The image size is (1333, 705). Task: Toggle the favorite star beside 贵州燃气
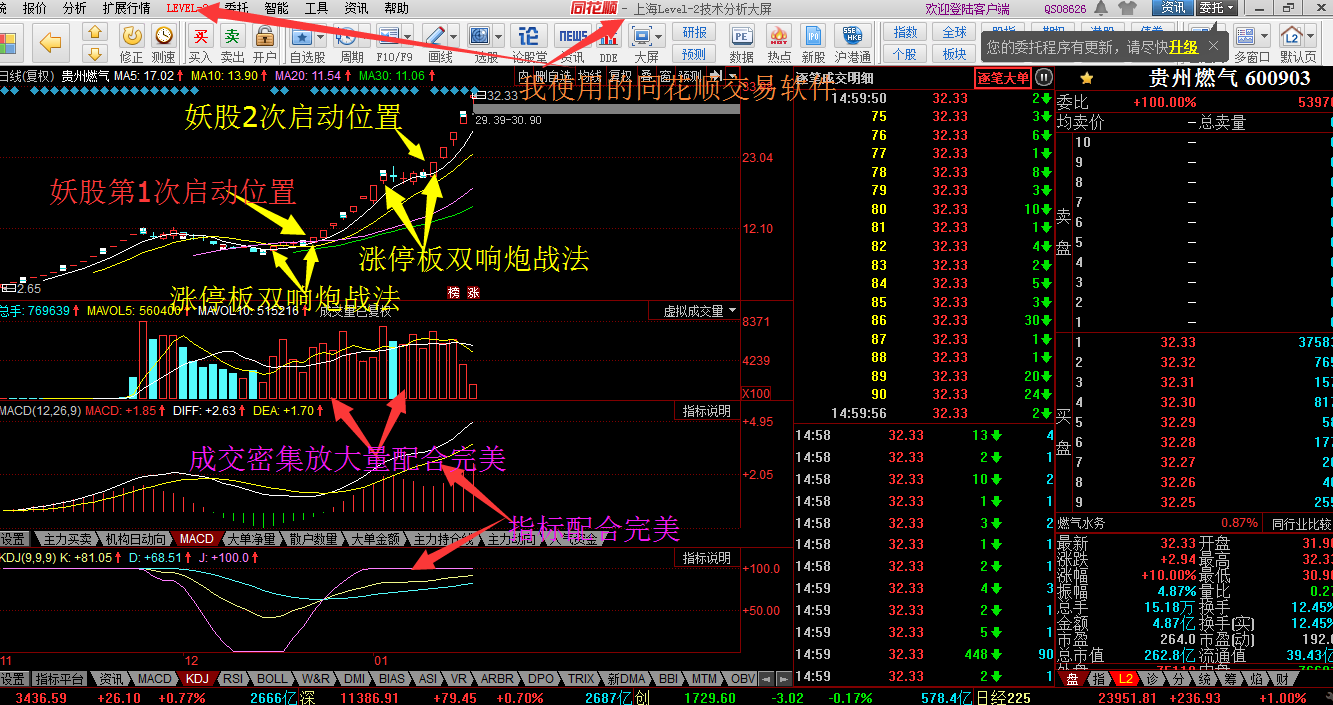click(1087, 78)
